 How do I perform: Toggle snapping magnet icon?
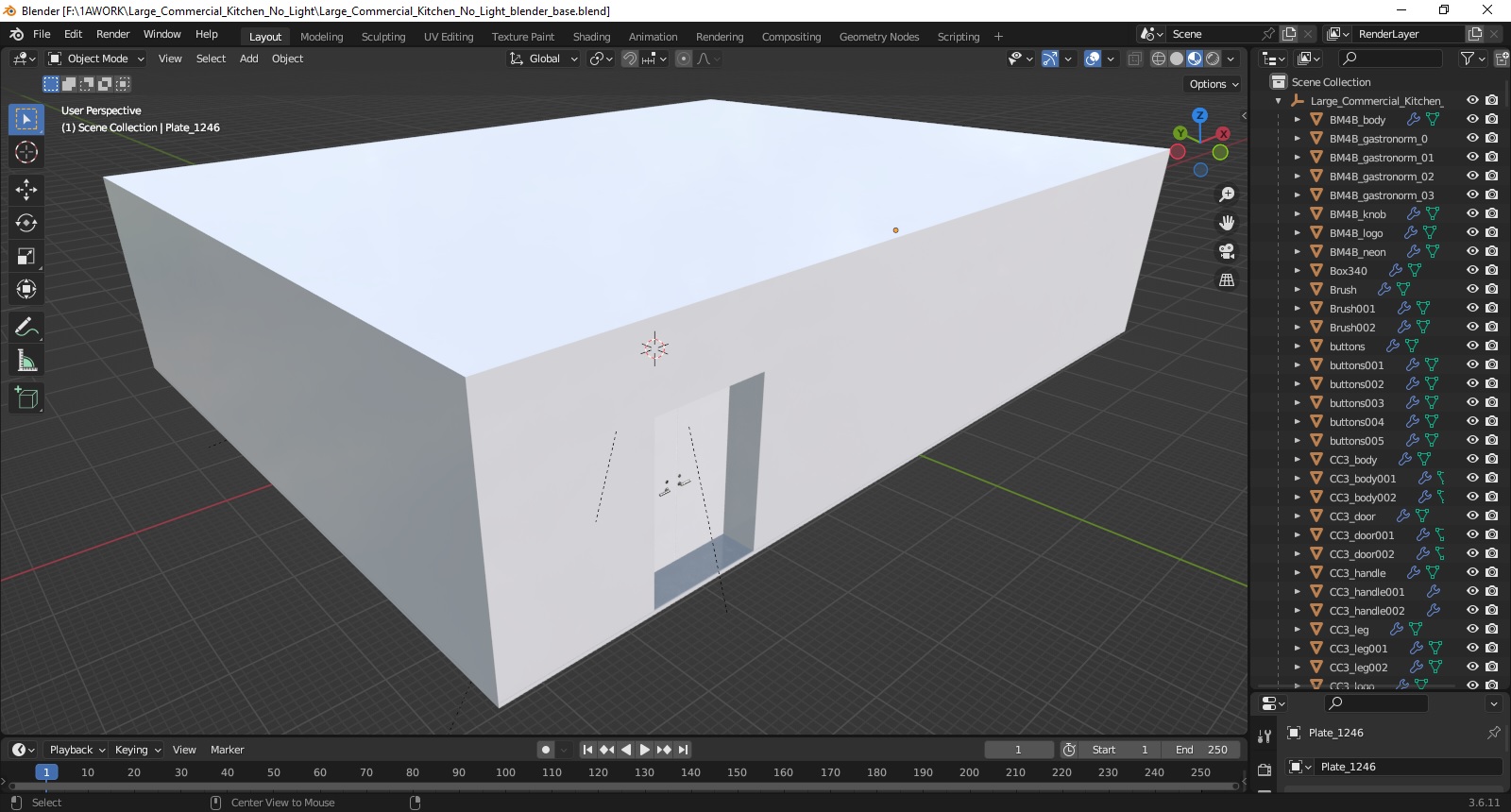[630, 59]
